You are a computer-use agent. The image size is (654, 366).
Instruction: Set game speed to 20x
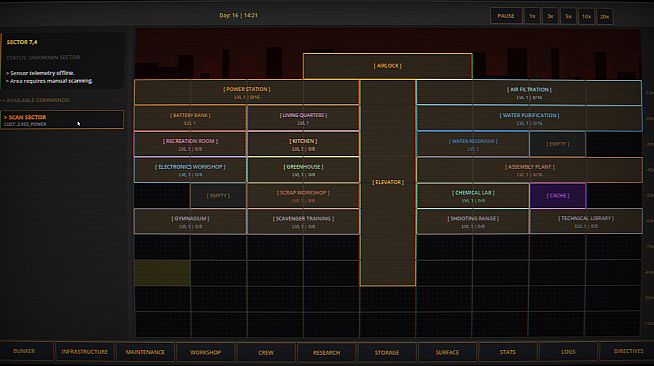(x=604, y=17)
